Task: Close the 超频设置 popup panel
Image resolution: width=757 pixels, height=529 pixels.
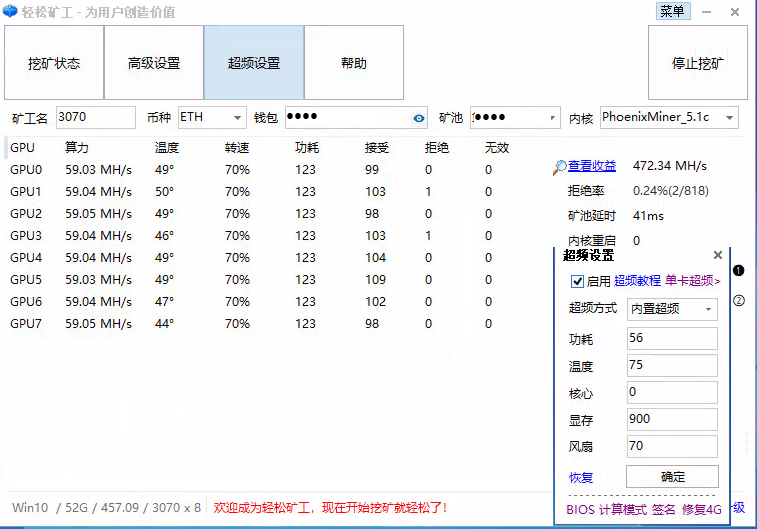Action: coord(717,256)
